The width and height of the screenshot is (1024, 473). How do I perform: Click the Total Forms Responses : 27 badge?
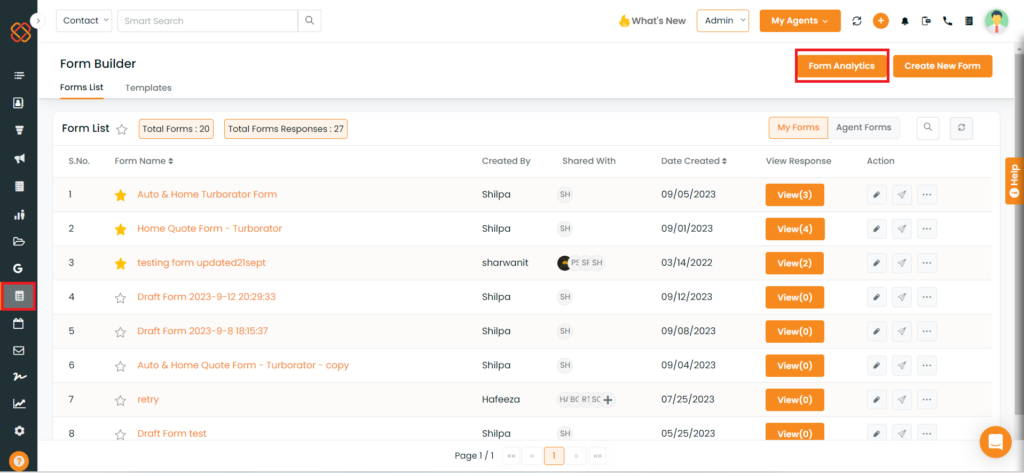(285, 129)
